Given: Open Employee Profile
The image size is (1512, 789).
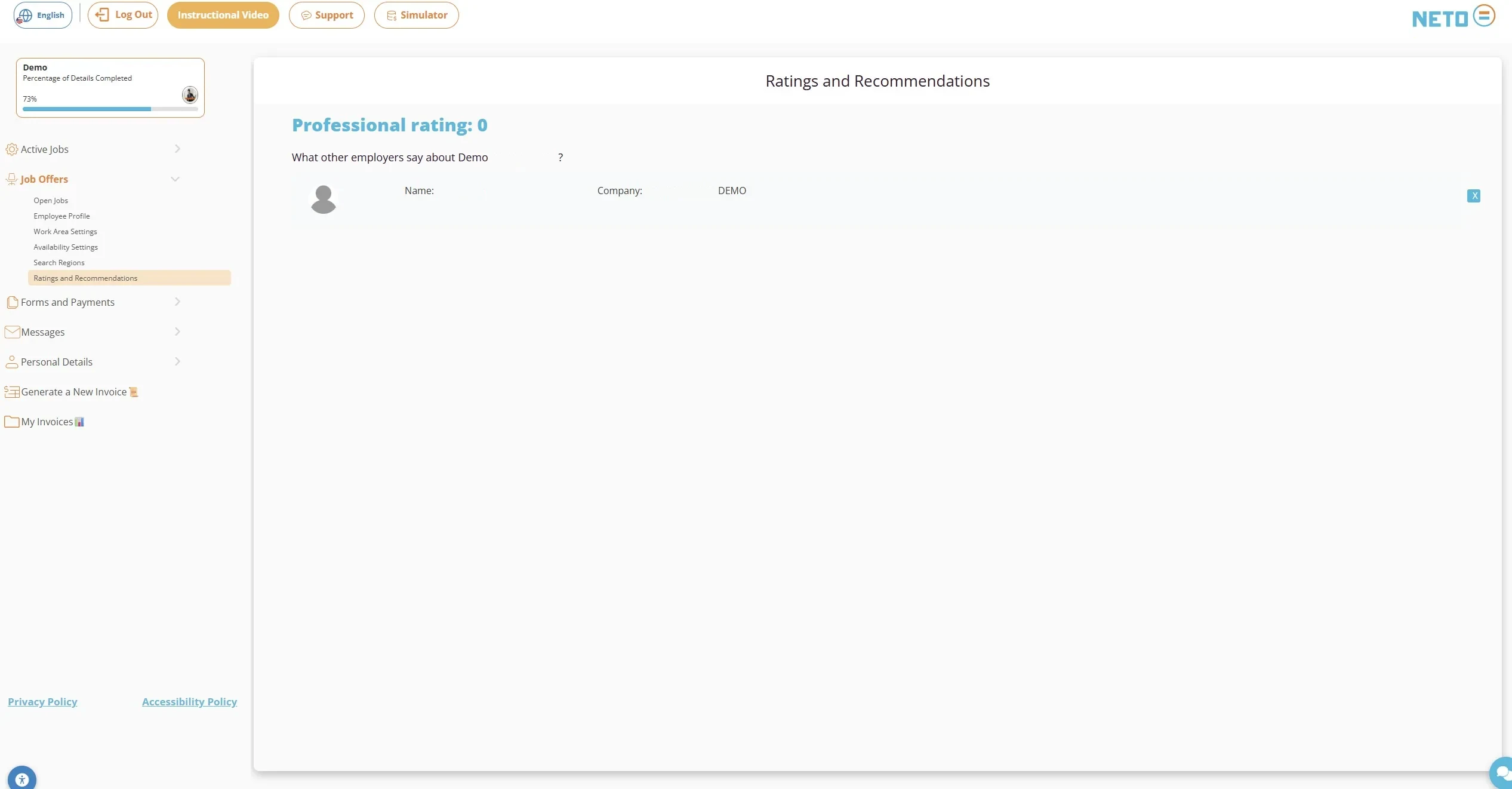Looking at the screenshot, I should click(61, 216).
